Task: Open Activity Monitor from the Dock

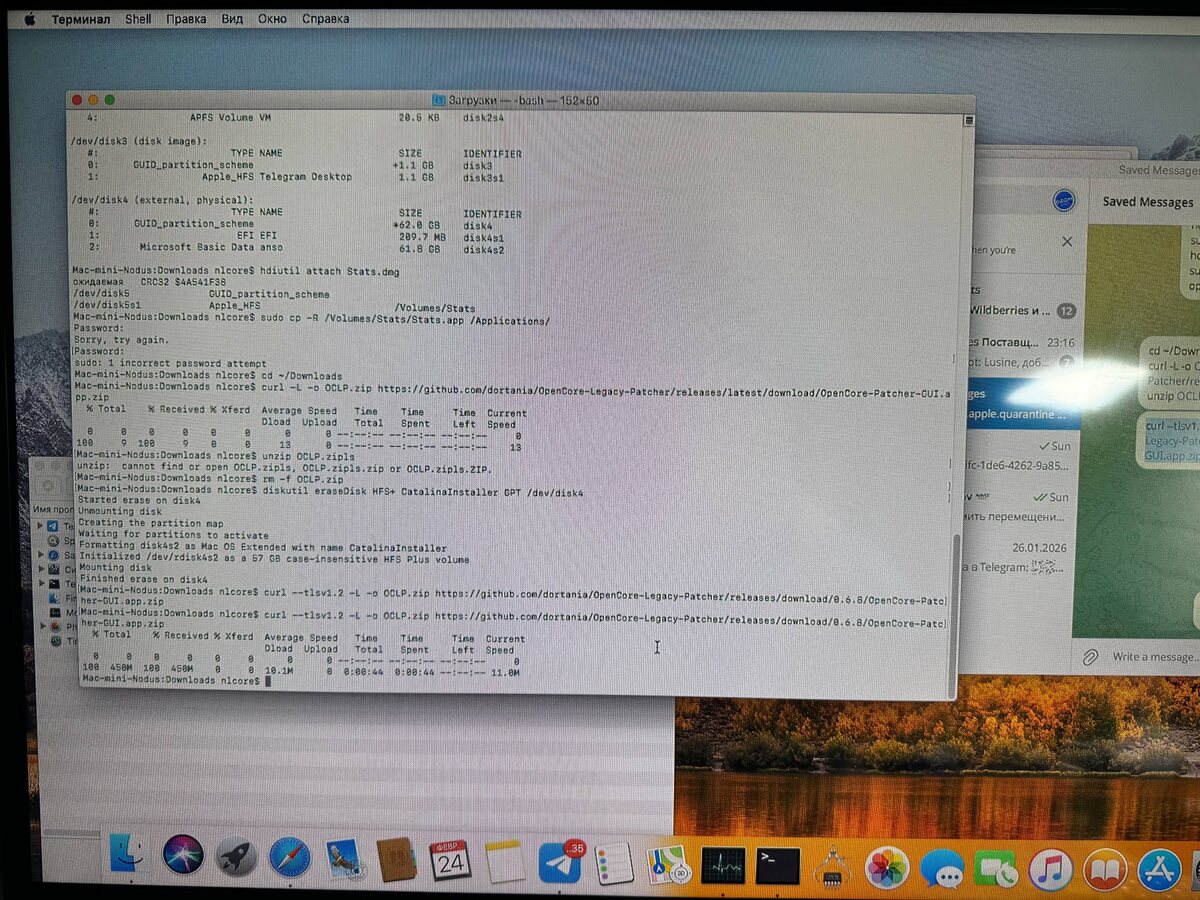Action: [723, 865]
